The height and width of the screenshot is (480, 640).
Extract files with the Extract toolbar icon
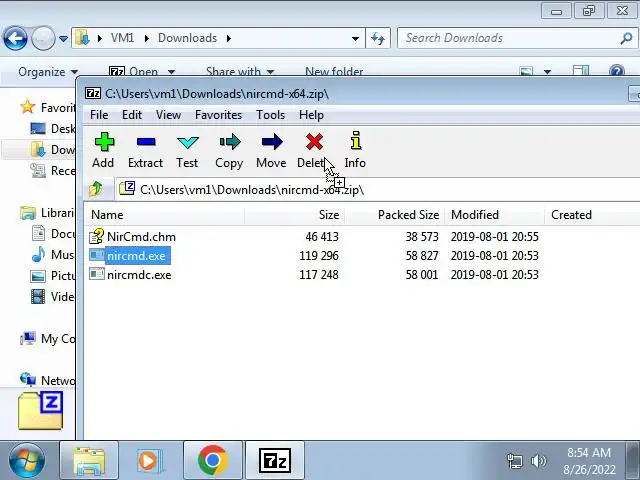click(146, 150)
